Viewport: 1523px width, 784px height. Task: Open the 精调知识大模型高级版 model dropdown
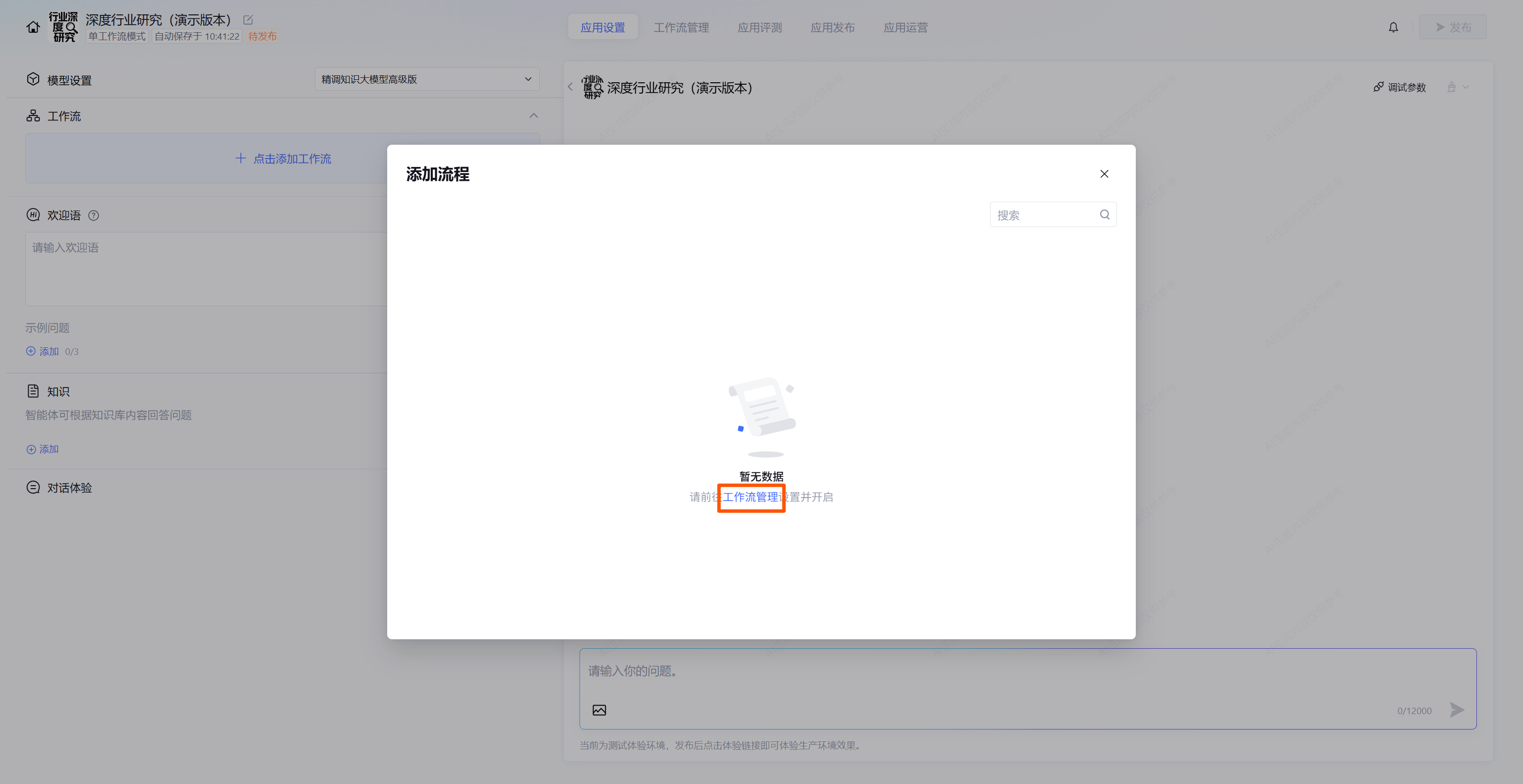(426, 79)
